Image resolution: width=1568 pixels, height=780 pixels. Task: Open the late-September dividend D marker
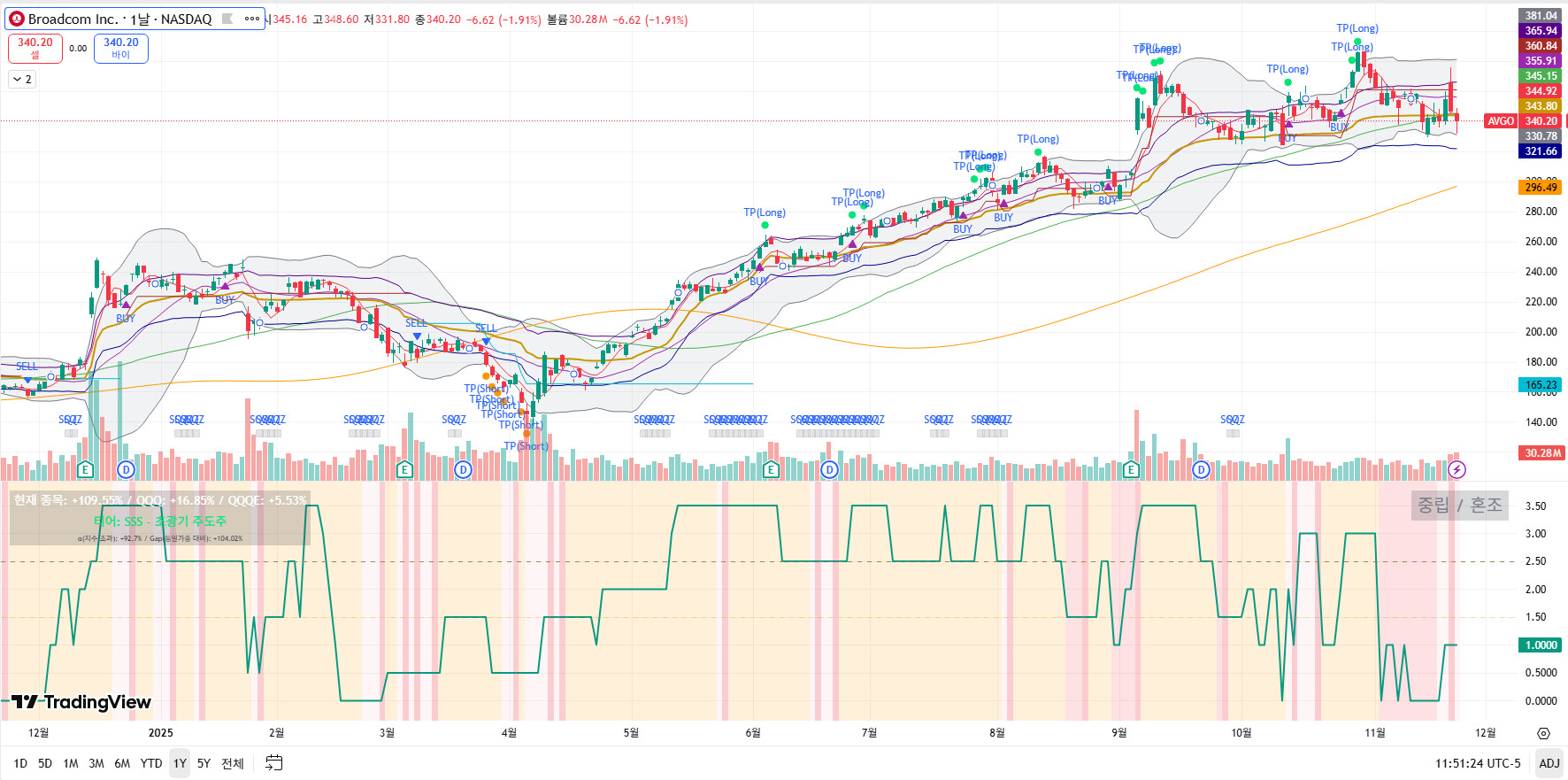coord(1201,469)
